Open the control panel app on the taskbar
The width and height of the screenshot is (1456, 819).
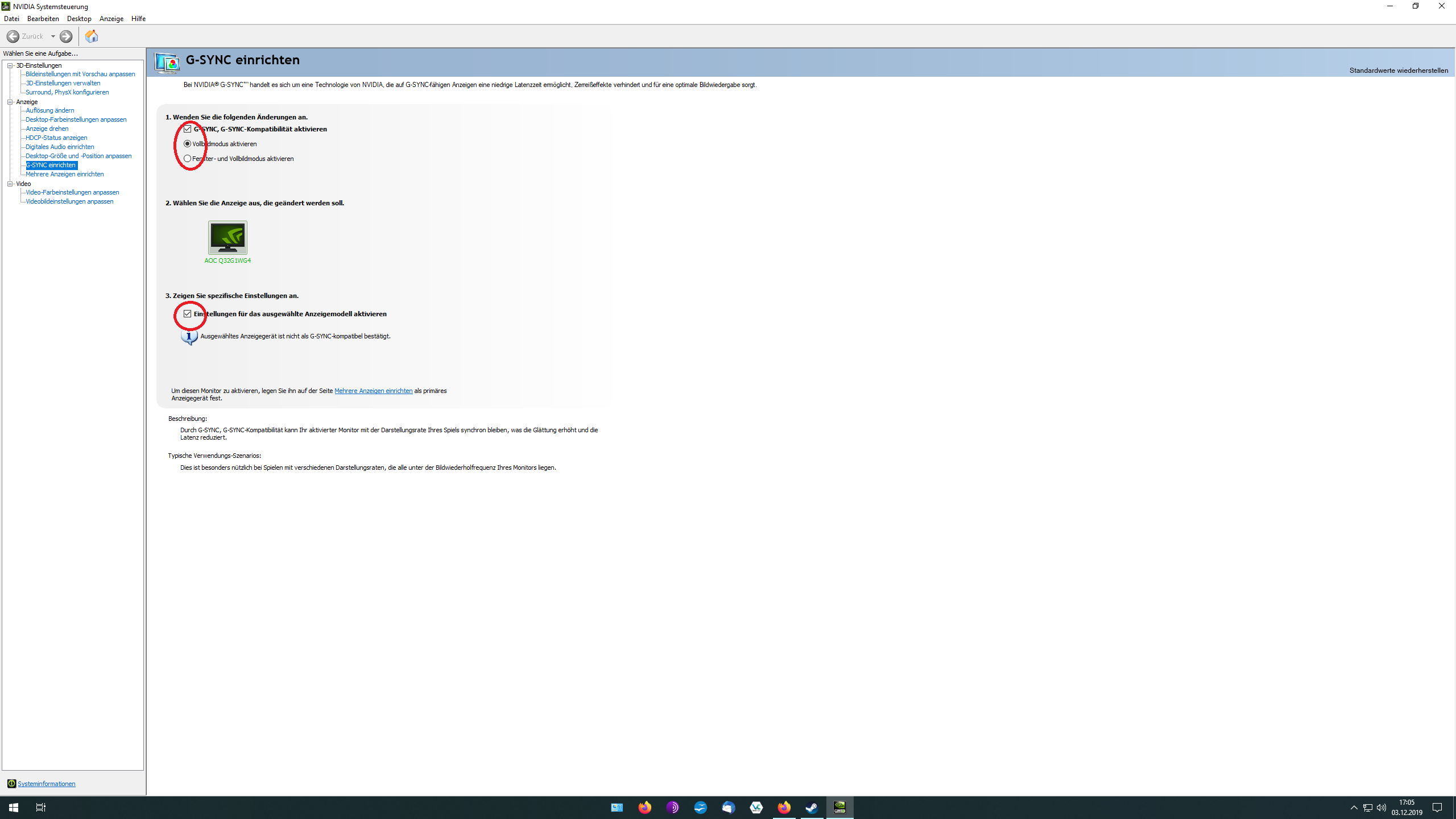(x=617, y=808)
